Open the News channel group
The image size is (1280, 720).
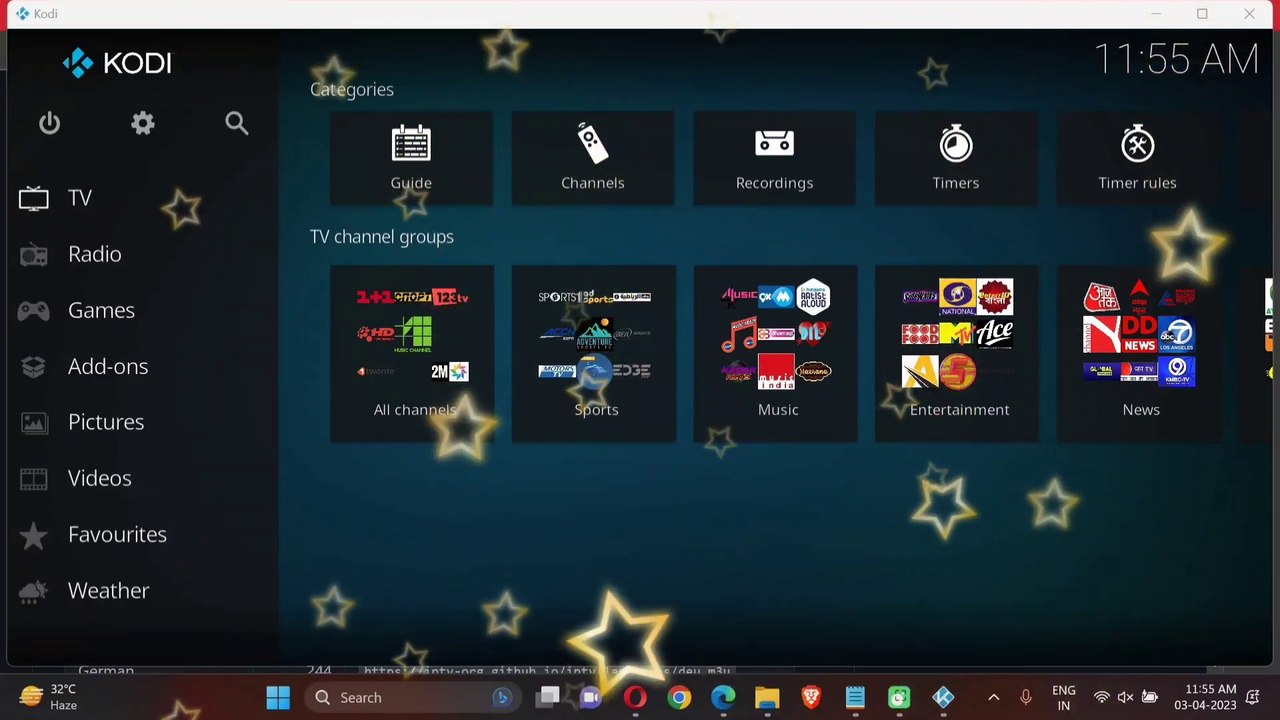[x=1139, y=353]
